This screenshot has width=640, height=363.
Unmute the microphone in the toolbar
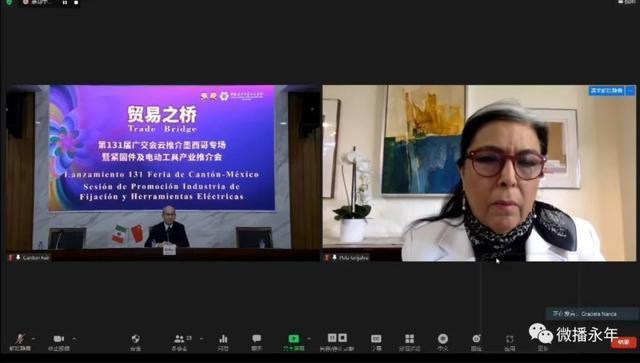[x=20, y=342]
